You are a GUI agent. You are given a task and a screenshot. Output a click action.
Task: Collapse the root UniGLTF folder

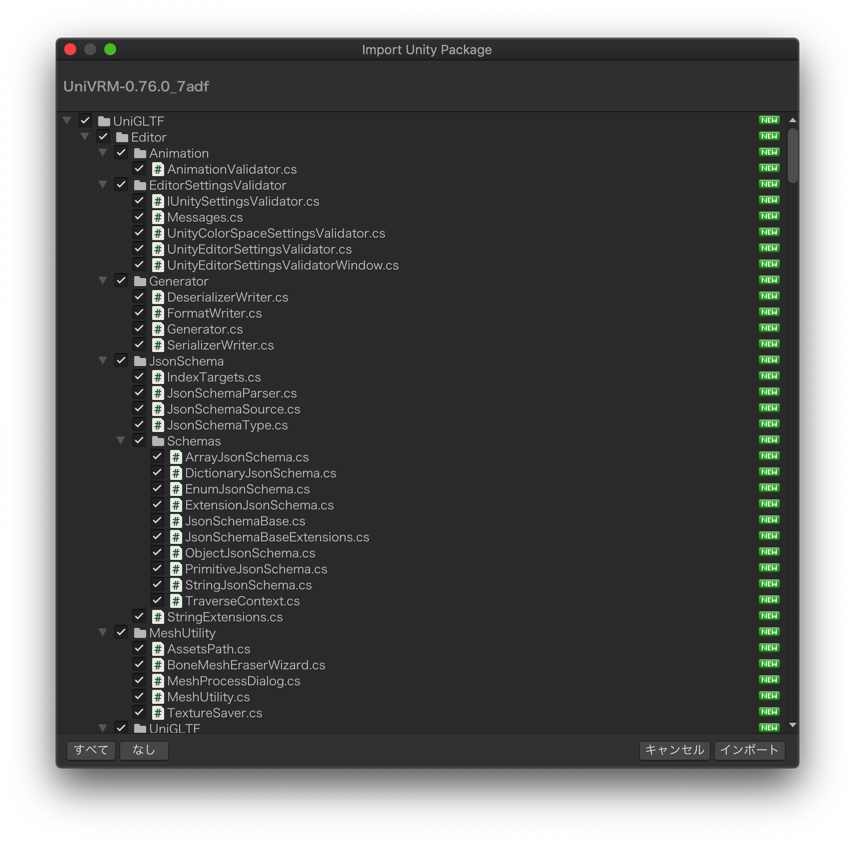67,121
